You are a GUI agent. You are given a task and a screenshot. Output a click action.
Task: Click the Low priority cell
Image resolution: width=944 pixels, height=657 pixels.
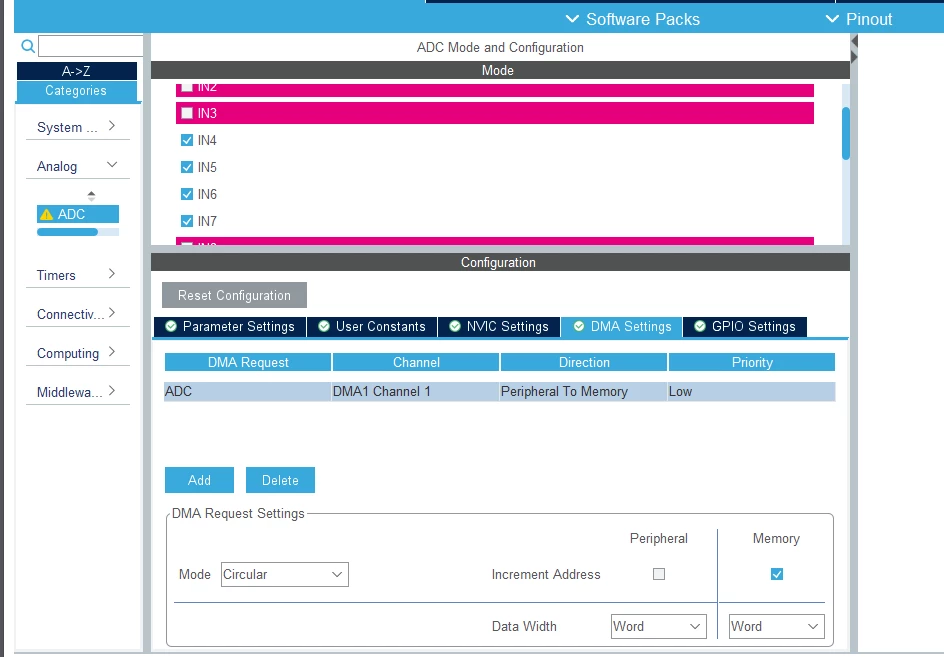point(751,391)
